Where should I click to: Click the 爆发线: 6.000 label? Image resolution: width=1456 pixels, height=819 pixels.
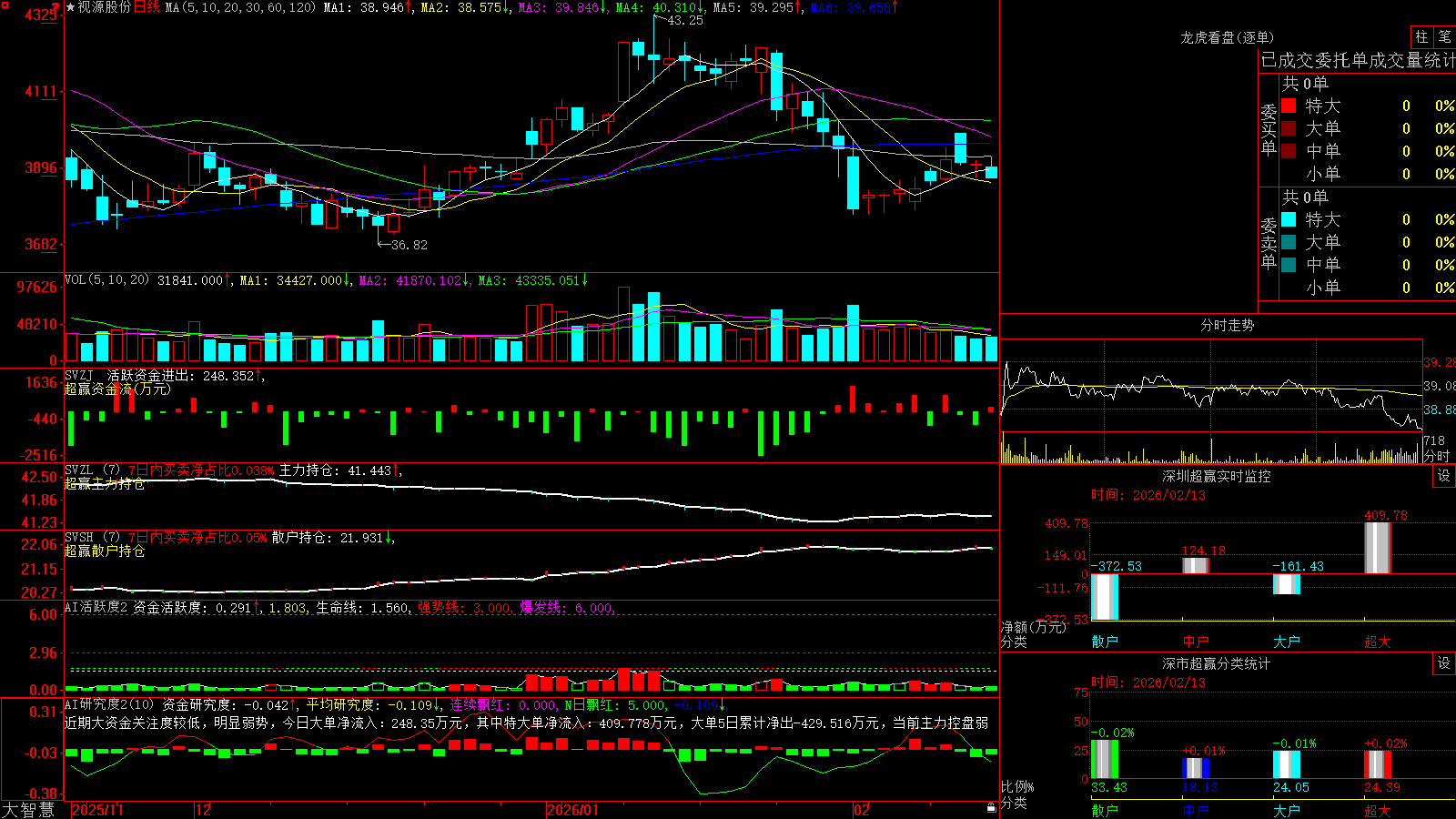point(567,607)
